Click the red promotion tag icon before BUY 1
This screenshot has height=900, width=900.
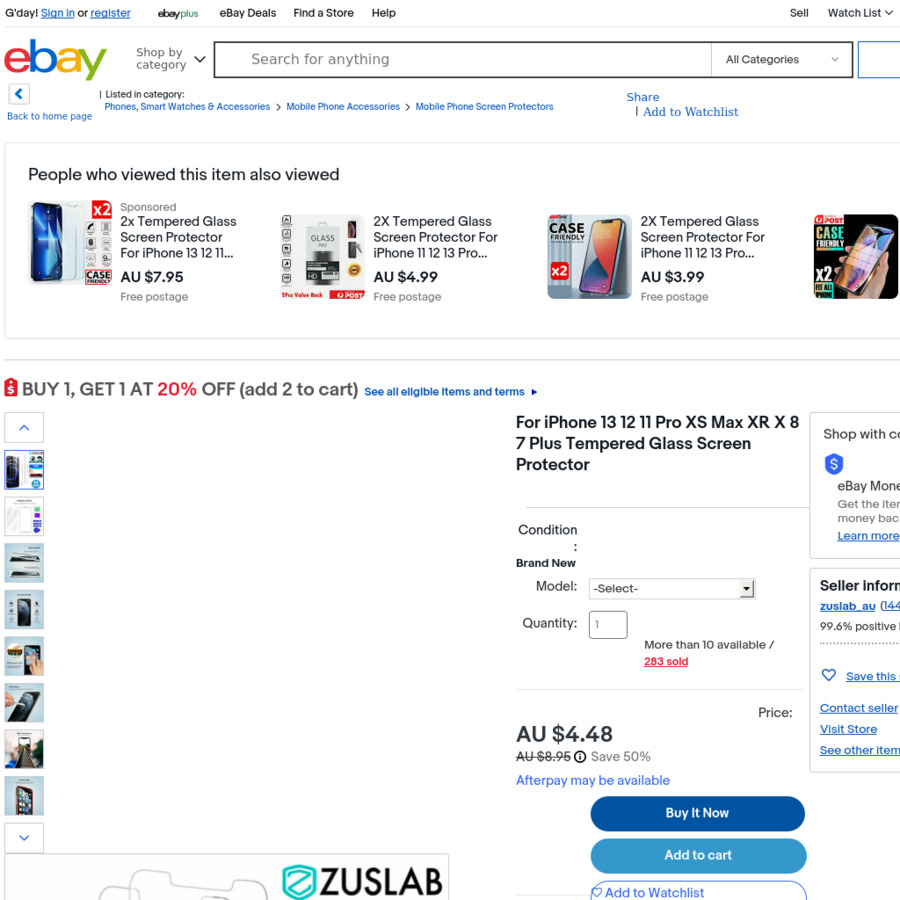(x=11, y=387)
